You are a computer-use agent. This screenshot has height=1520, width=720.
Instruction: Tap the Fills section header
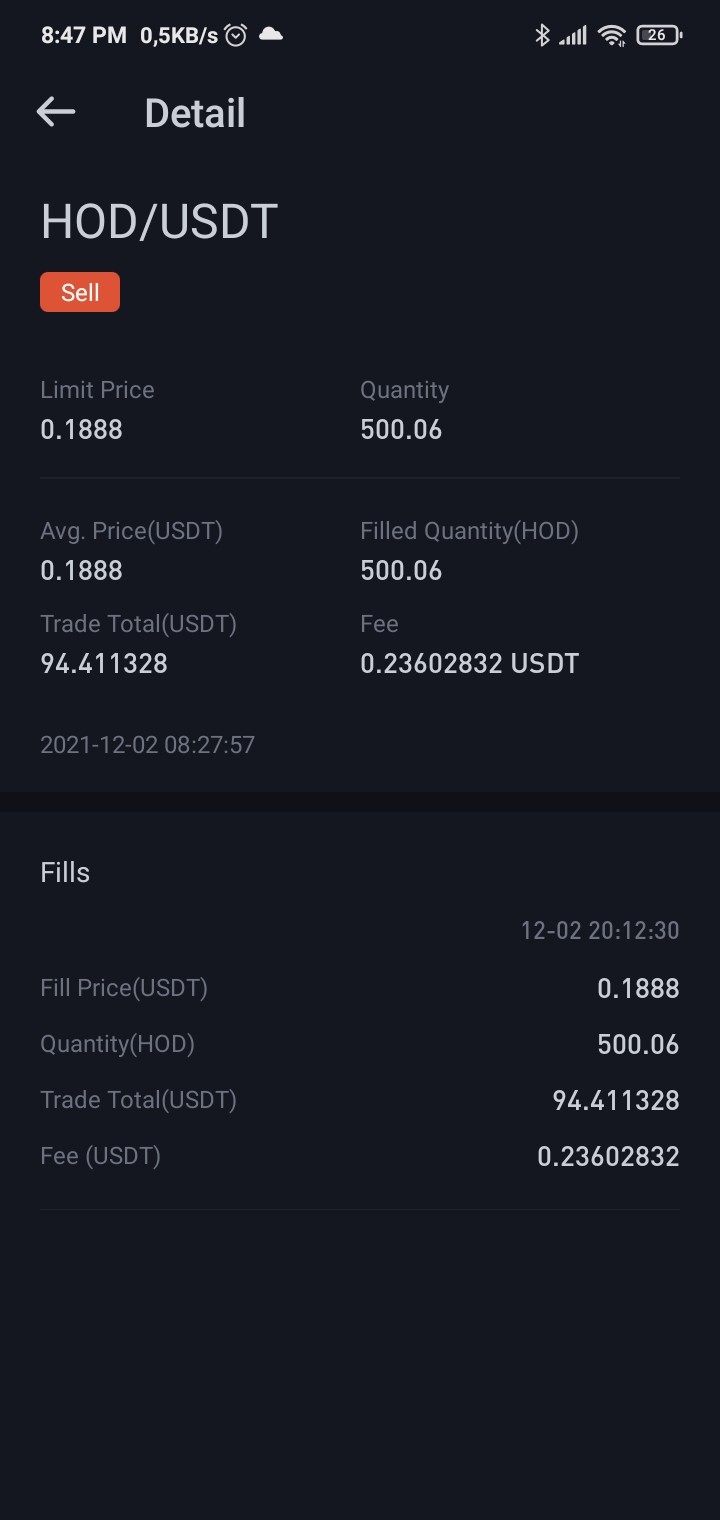coord(65,872)
